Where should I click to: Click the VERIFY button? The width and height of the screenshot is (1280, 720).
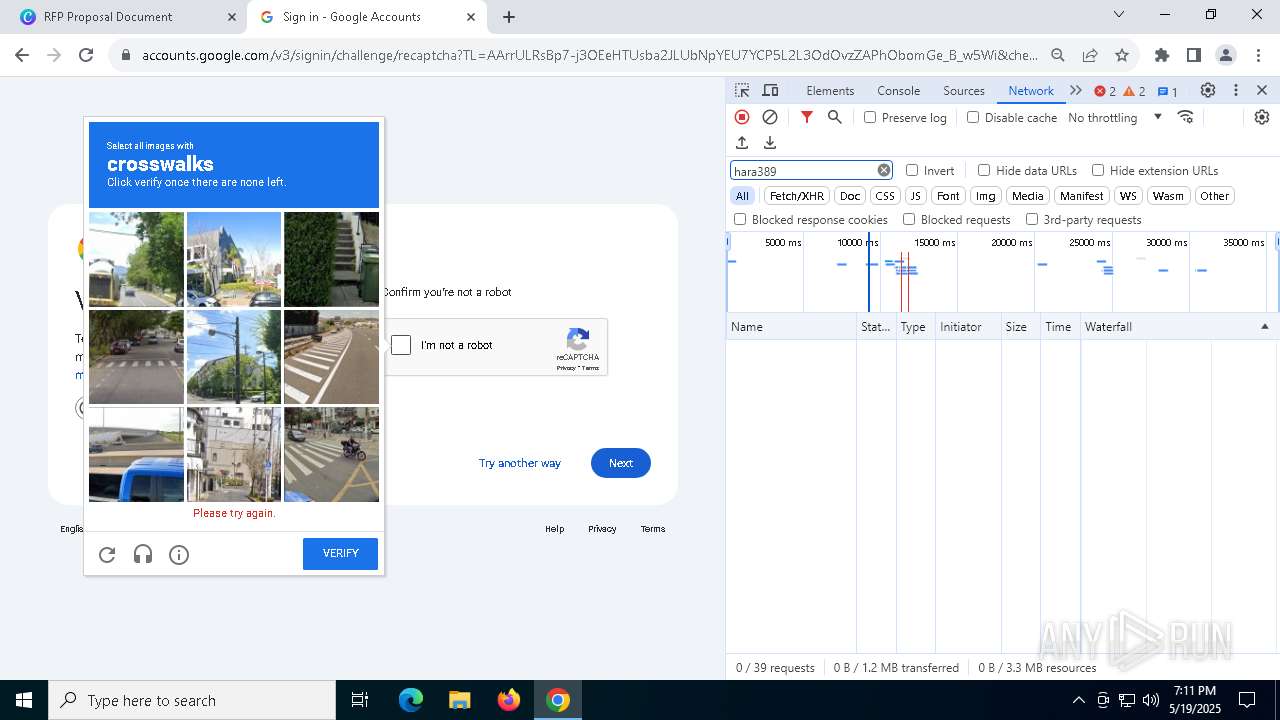(340, 554)
